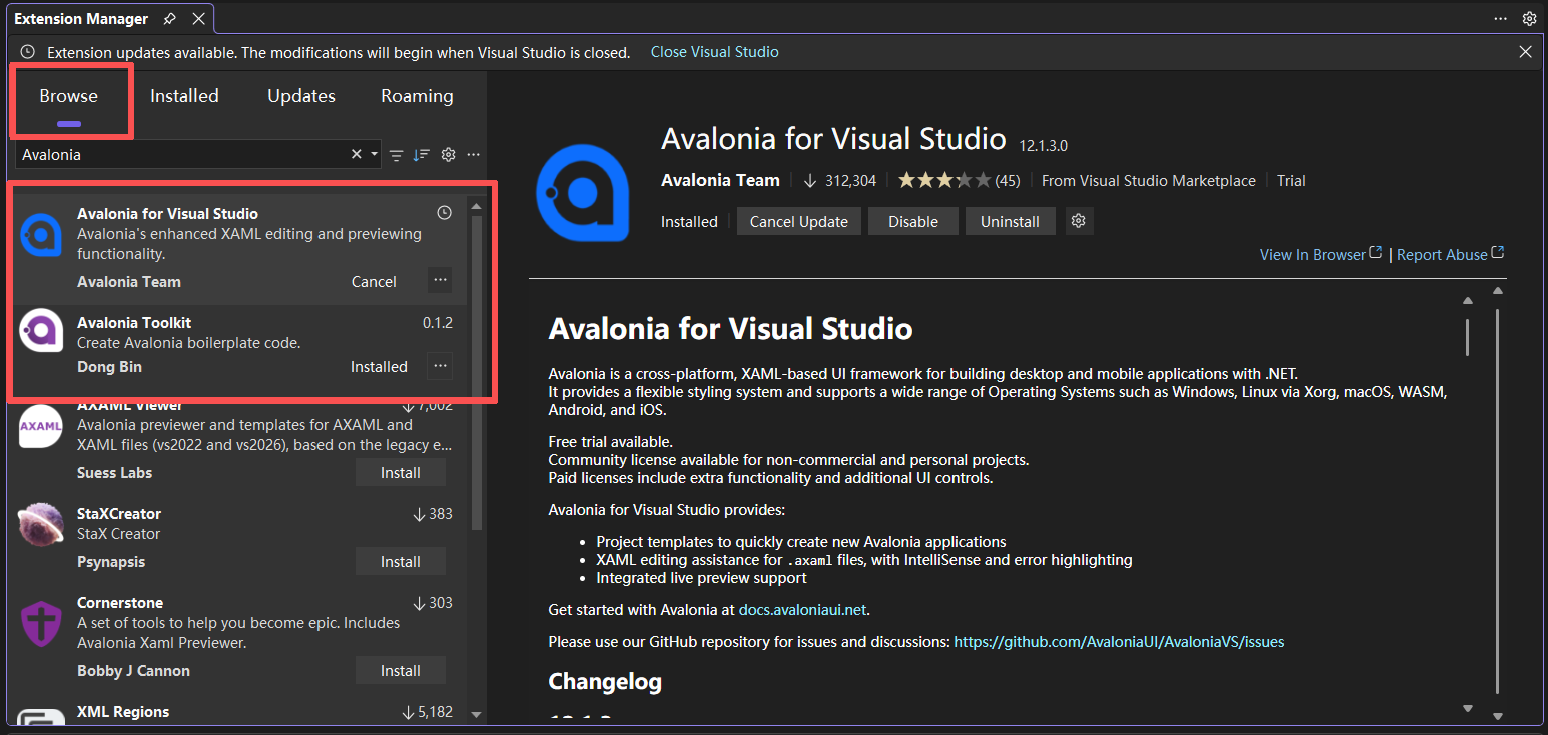Image resolution: width=1548 pixels, height=735 pixels.
Task: Click Avalonia Team publisher name in details
Action: (x=720, y=181)
